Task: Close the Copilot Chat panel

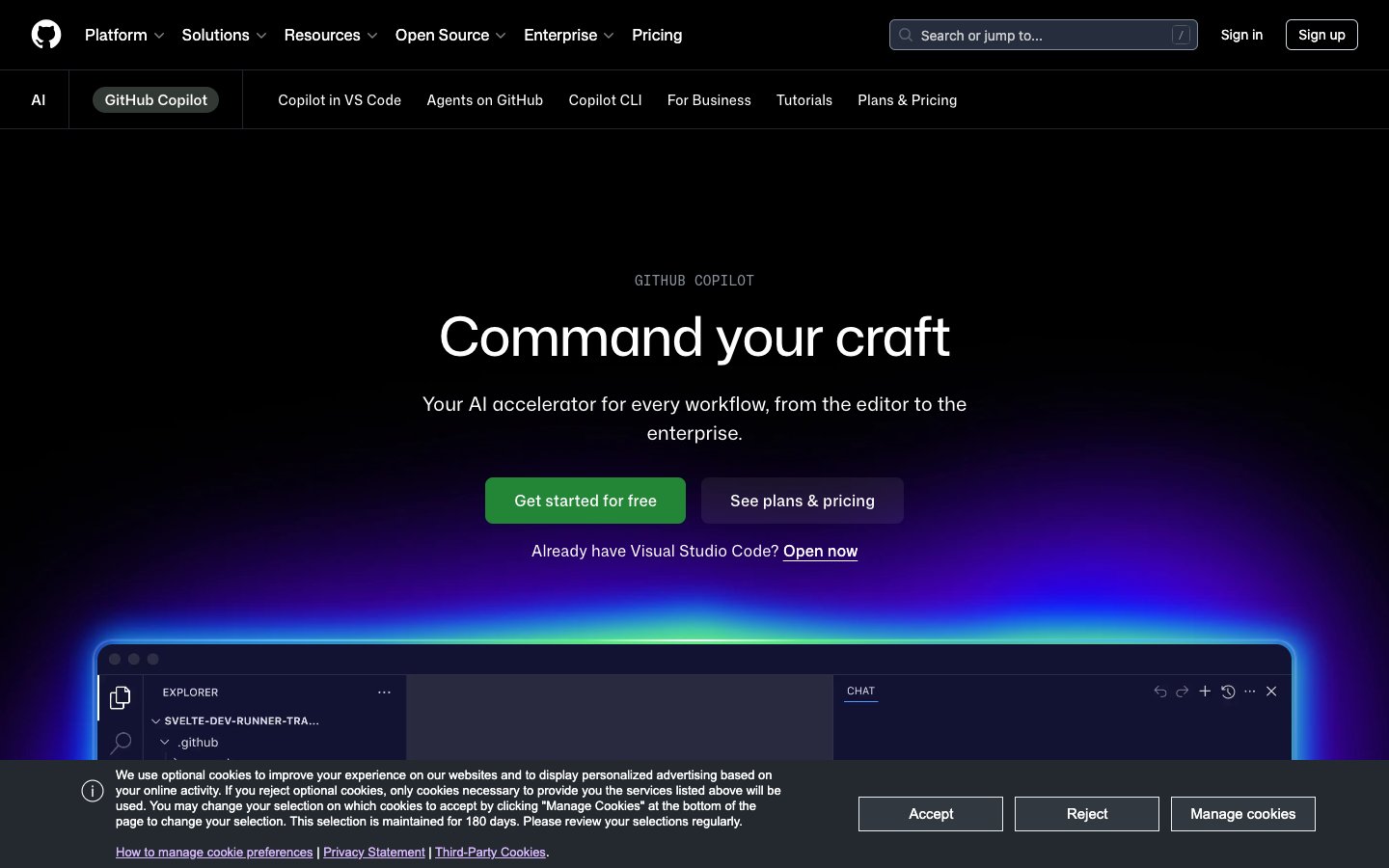Action: point(1271,692)
